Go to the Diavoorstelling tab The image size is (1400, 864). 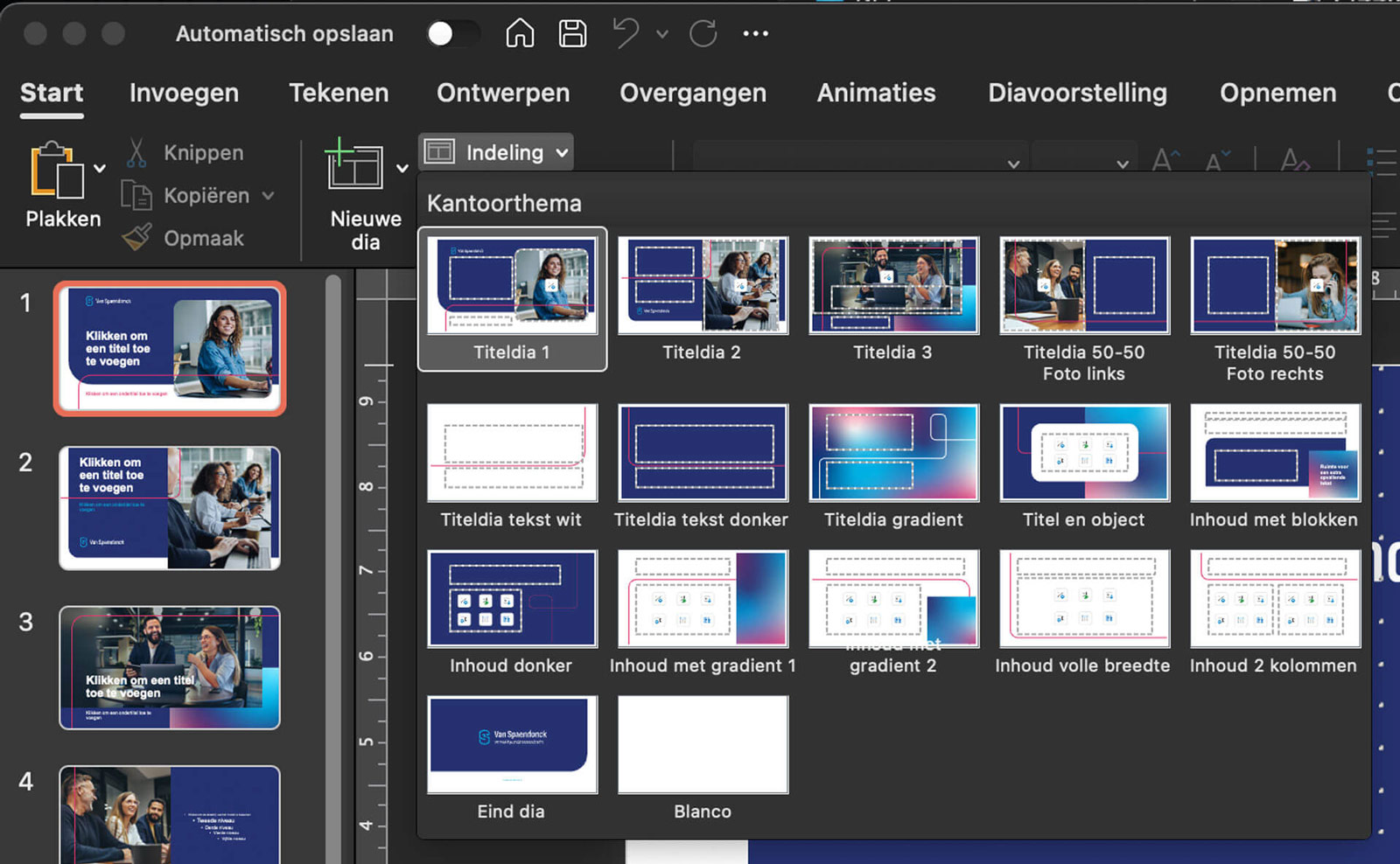1077,93
